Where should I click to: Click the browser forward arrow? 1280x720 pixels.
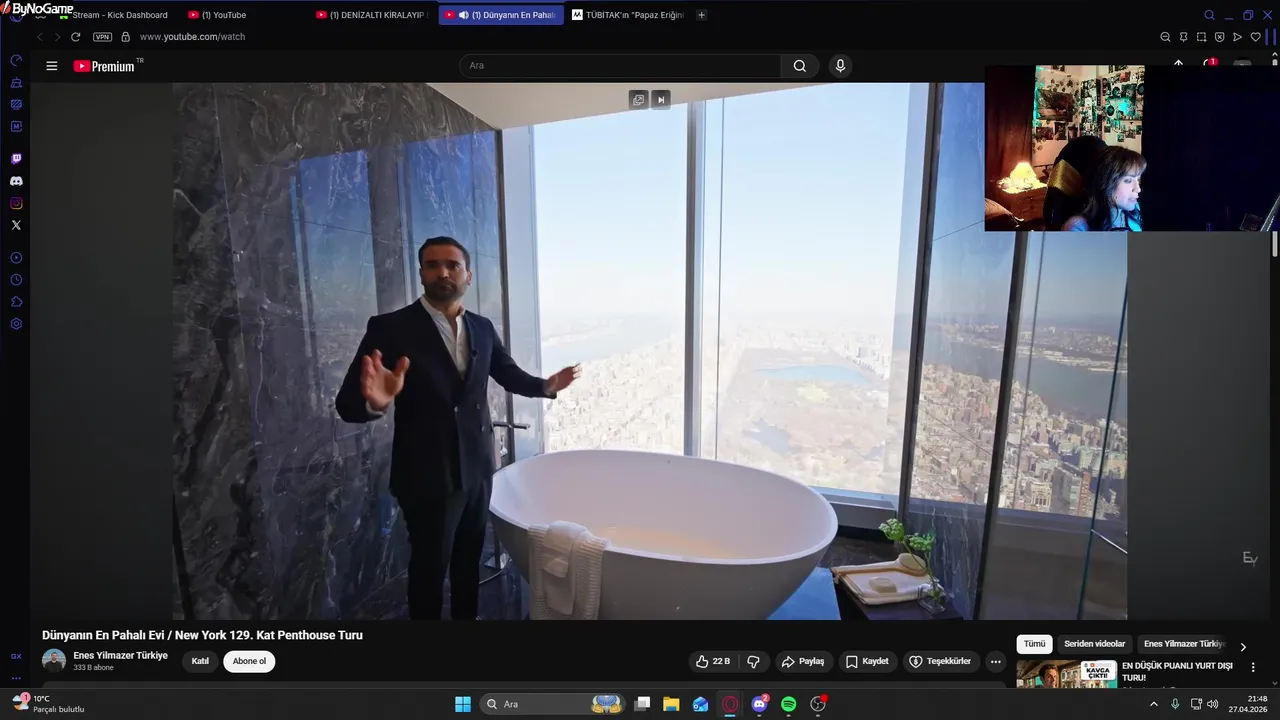pos(57,37)
